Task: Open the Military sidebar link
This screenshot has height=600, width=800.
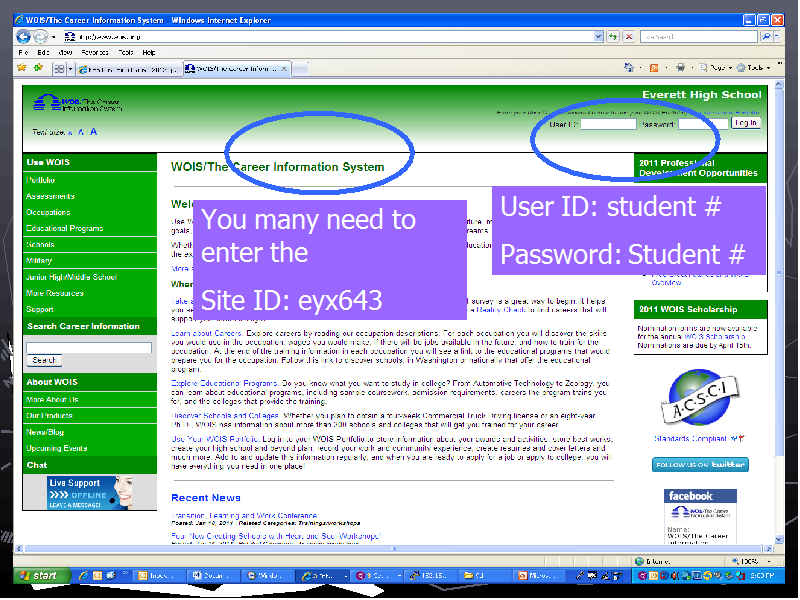Action: pos(39,261)
